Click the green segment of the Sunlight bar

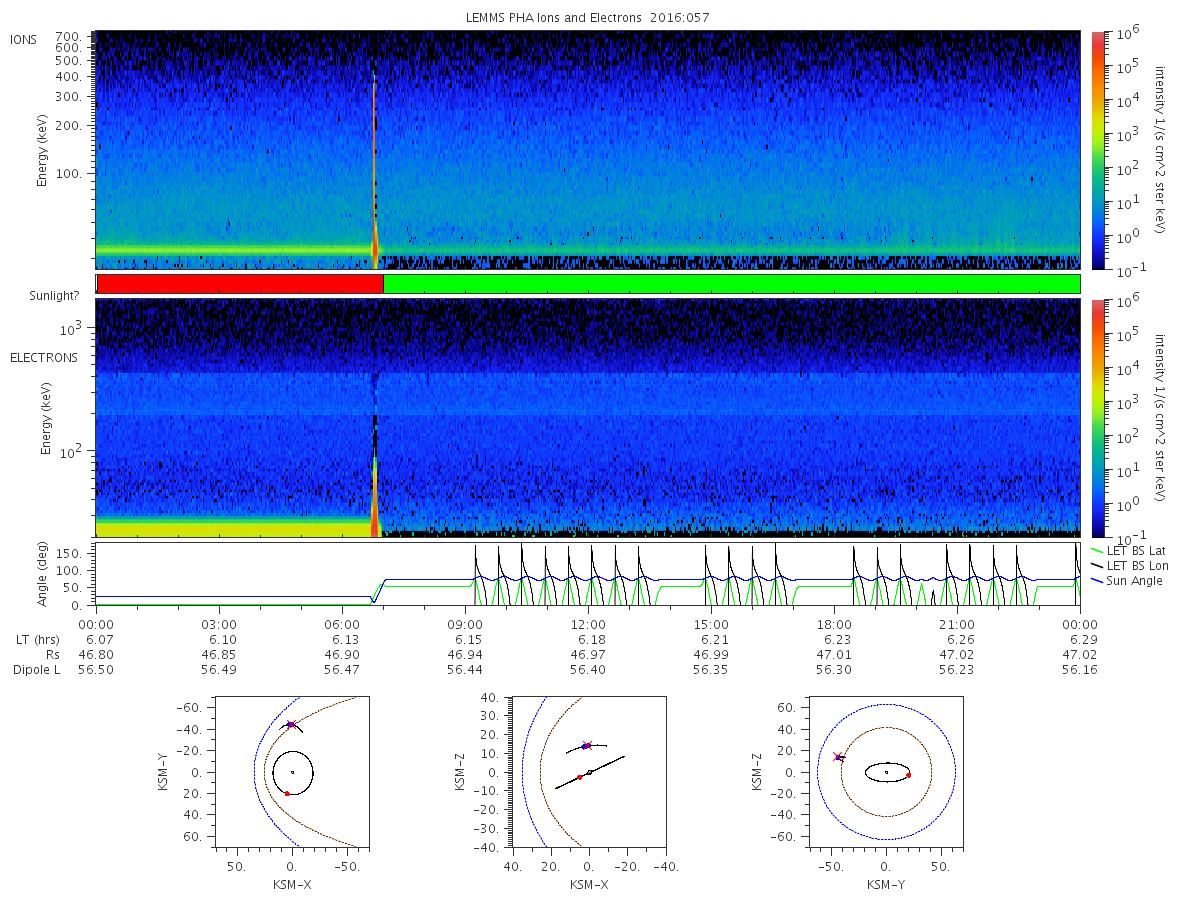coord(731,284)
